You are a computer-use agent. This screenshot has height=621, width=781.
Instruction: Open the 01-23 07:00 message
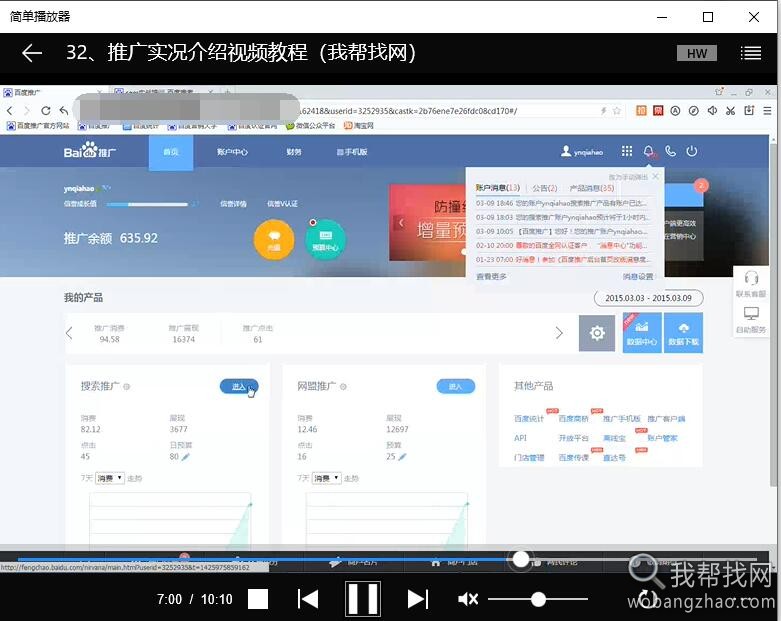click(562, 259)
